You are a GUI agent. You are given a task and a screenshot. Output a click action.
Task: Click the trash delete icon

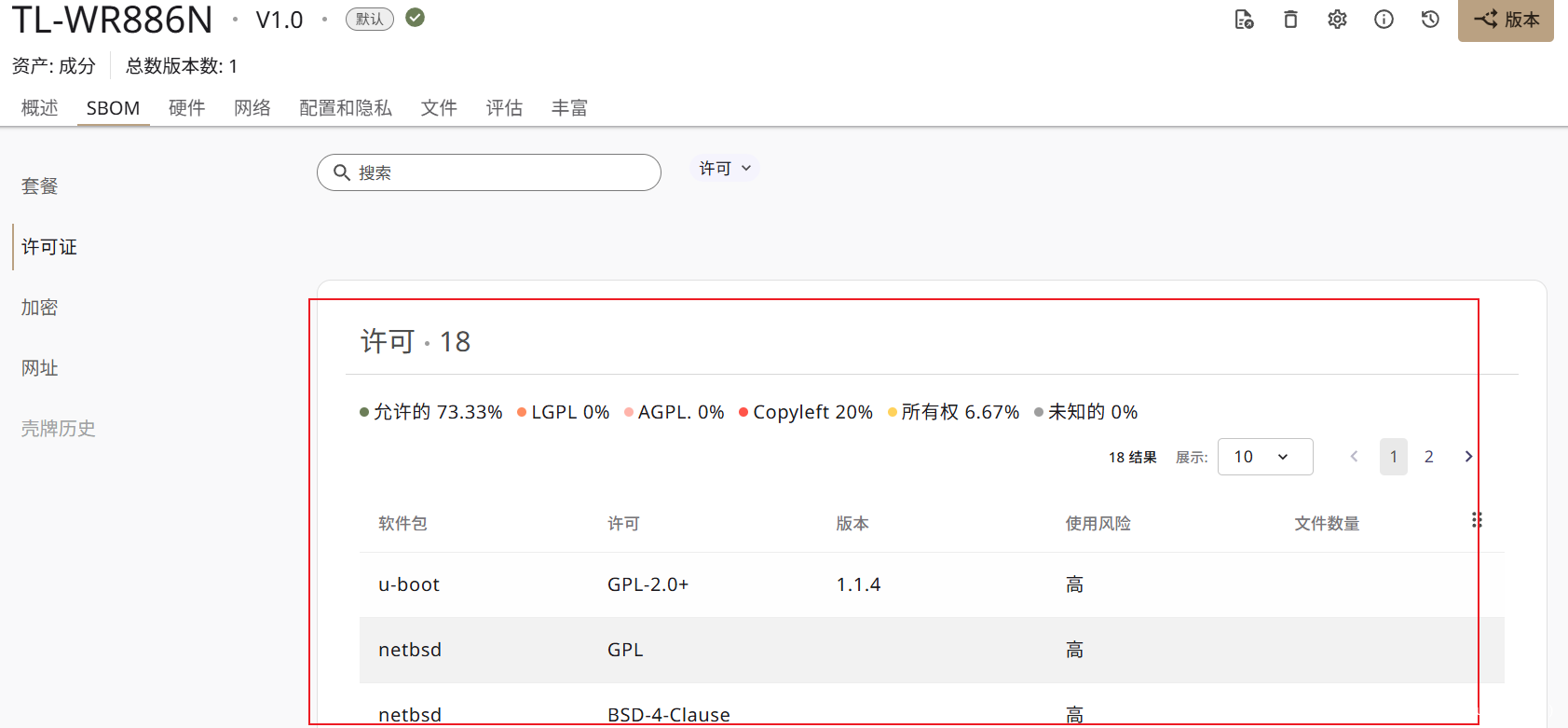(x=1290, y=20)
